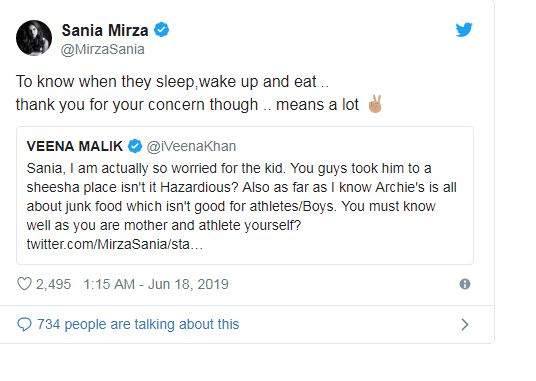The image size is (536, 381).
Task: Click Sania Mirza's profile avatar
Action: [34, 38]
